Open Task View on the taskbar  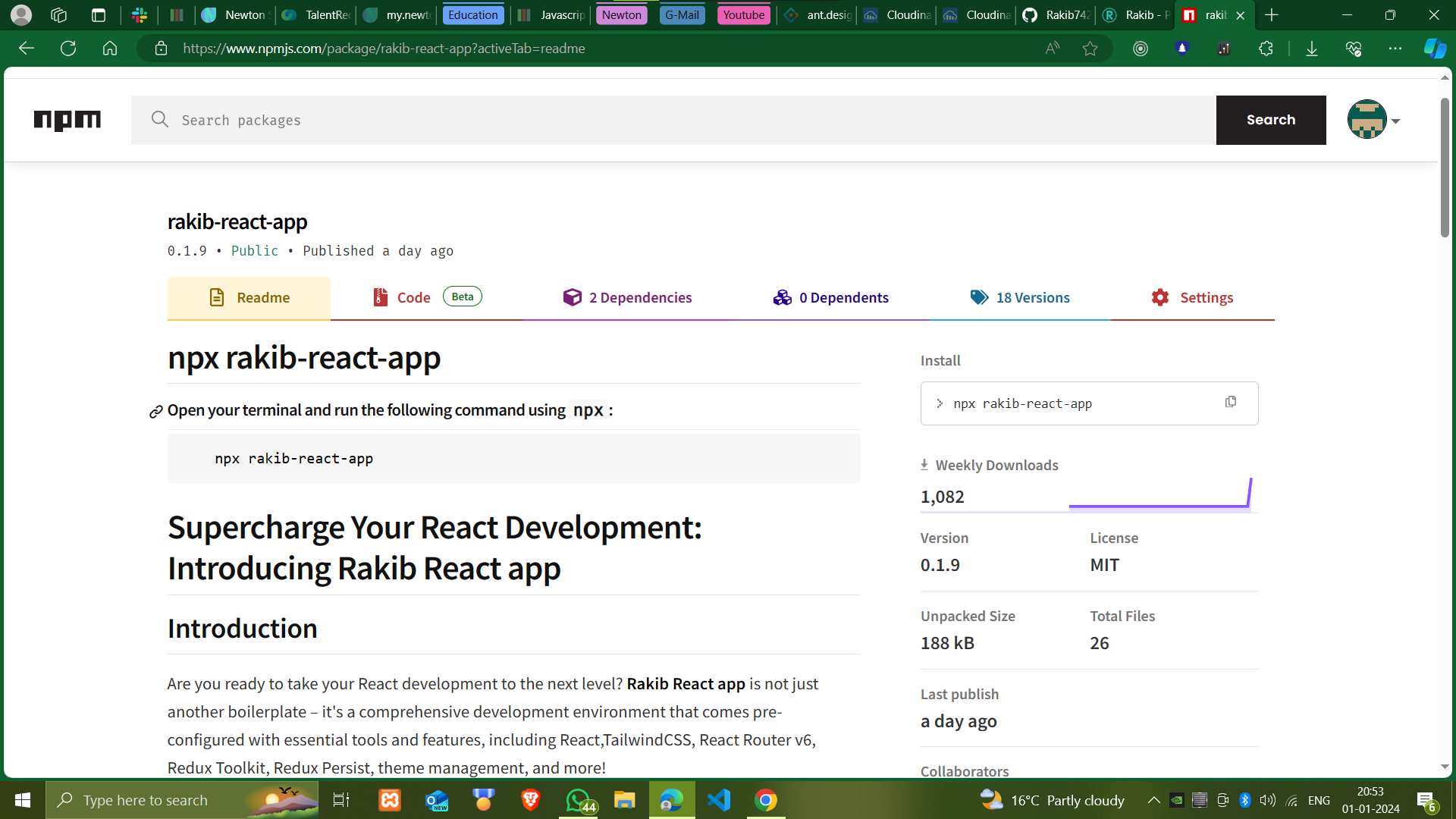click(341, 800)
